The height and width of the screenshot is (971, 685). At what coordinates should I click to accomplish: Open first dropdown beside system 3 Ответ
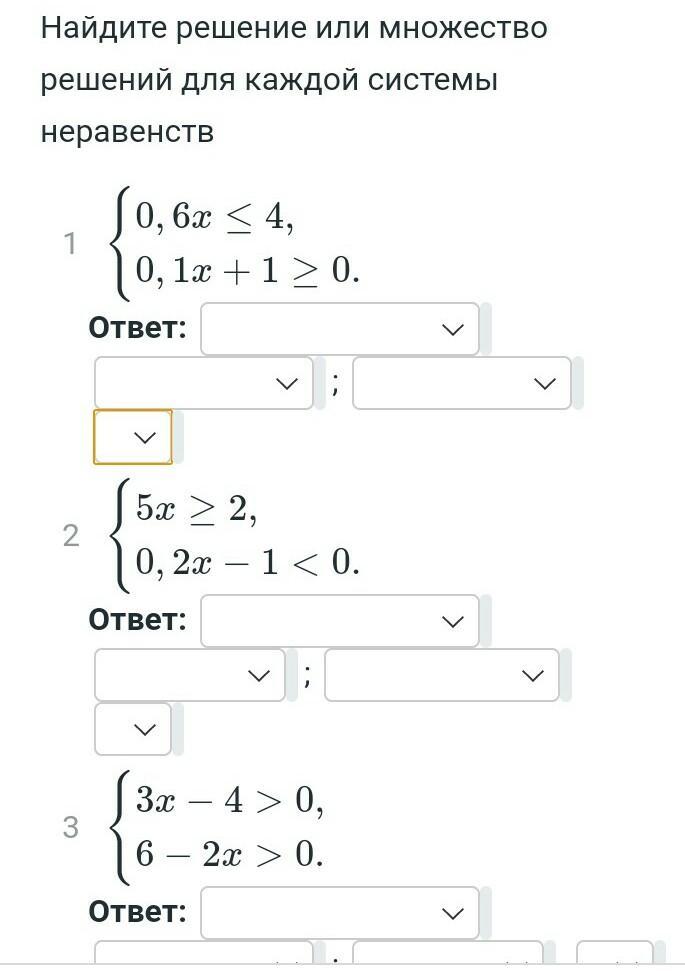[339, 913]
